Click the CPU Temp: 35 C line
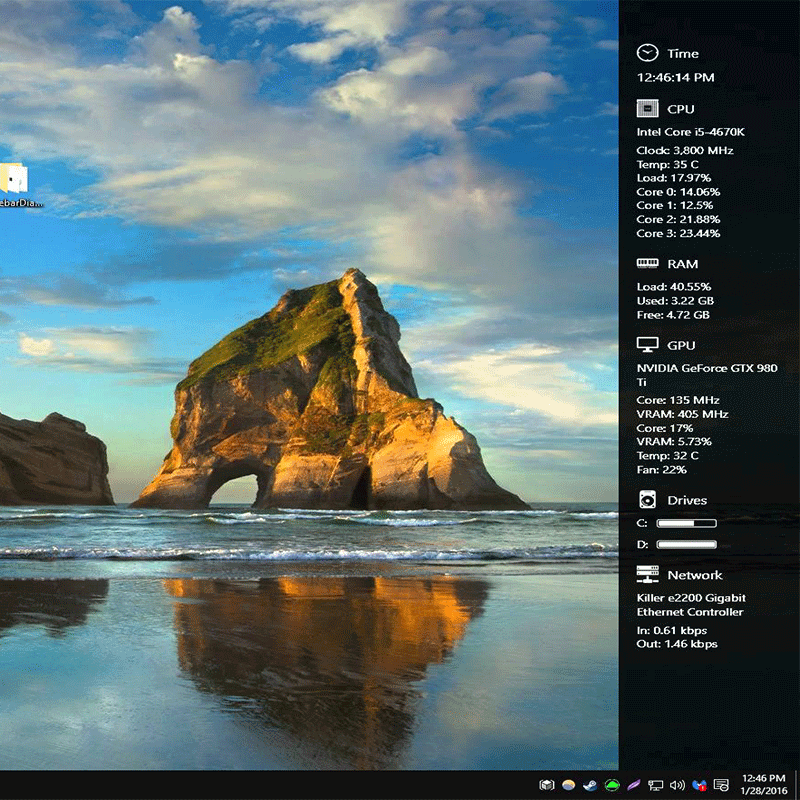Viewport: 800px width, 800px height. 667,164
